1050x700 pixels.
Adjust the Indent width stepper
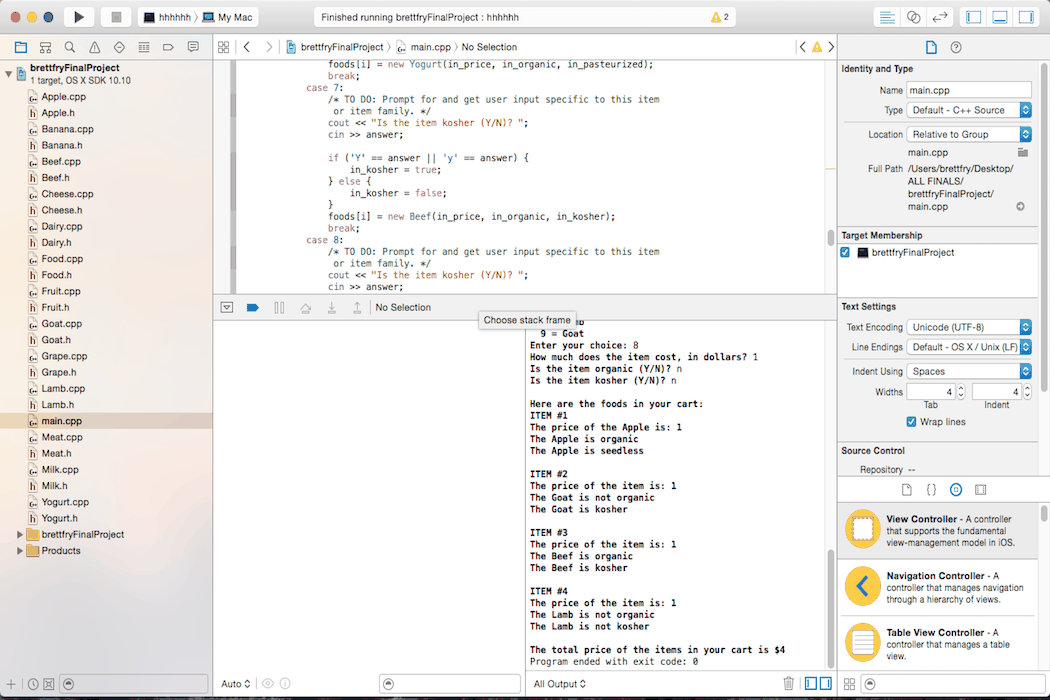pyautogui.click(x=1027, y=392)
